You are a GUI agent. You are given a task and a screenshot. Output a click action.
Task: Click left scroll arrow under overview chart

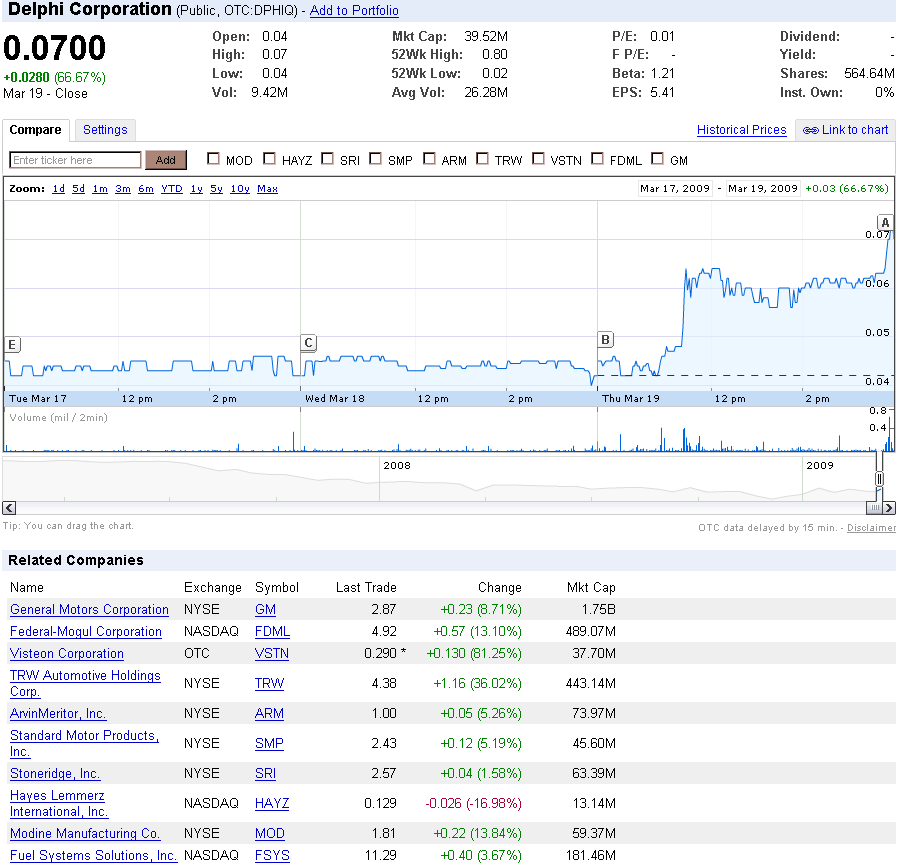pos(9,508)
